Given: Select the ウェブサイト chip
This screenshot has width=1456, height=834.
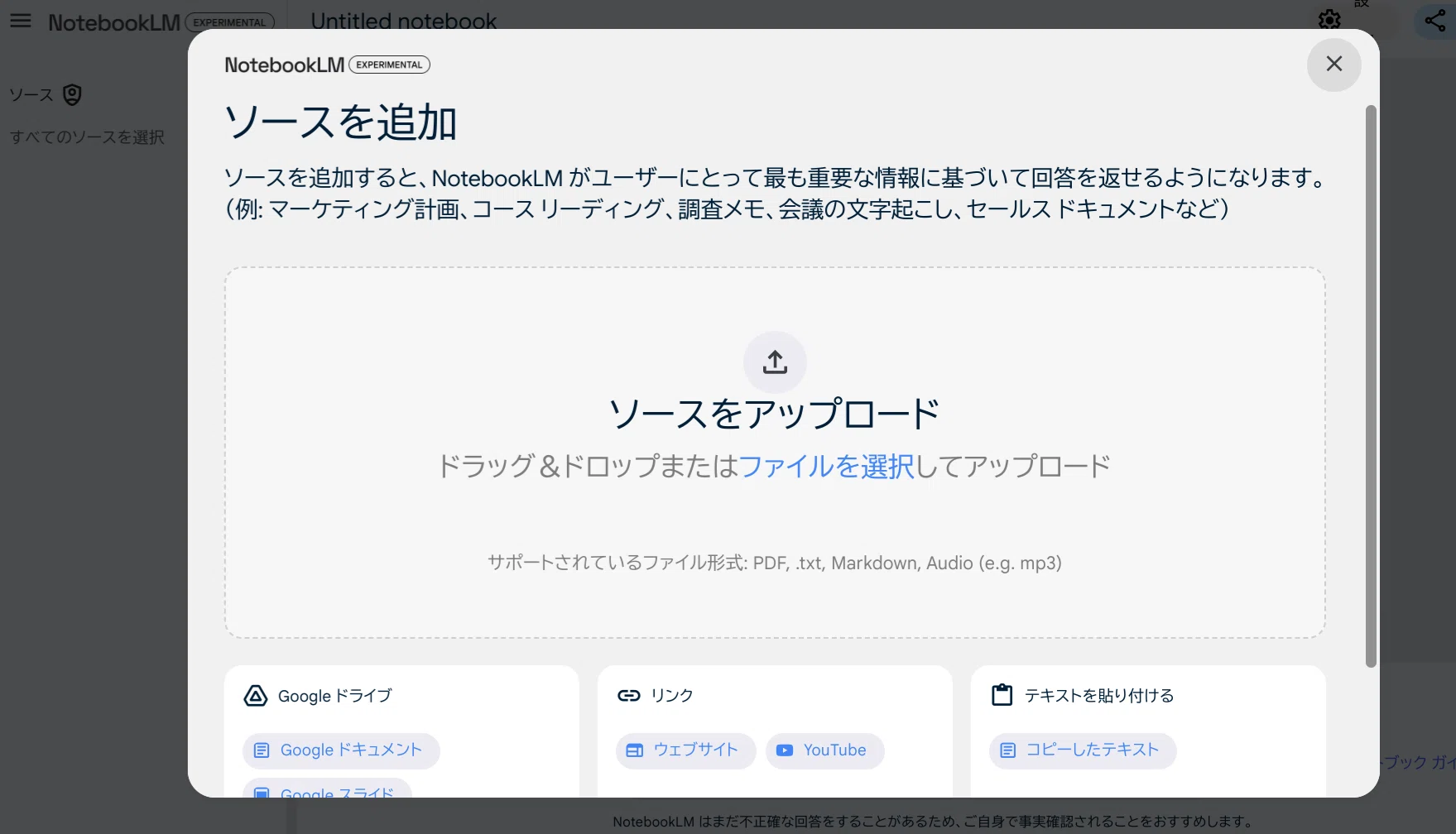Looking at the screenshot, I should click(x=685, y=750).
